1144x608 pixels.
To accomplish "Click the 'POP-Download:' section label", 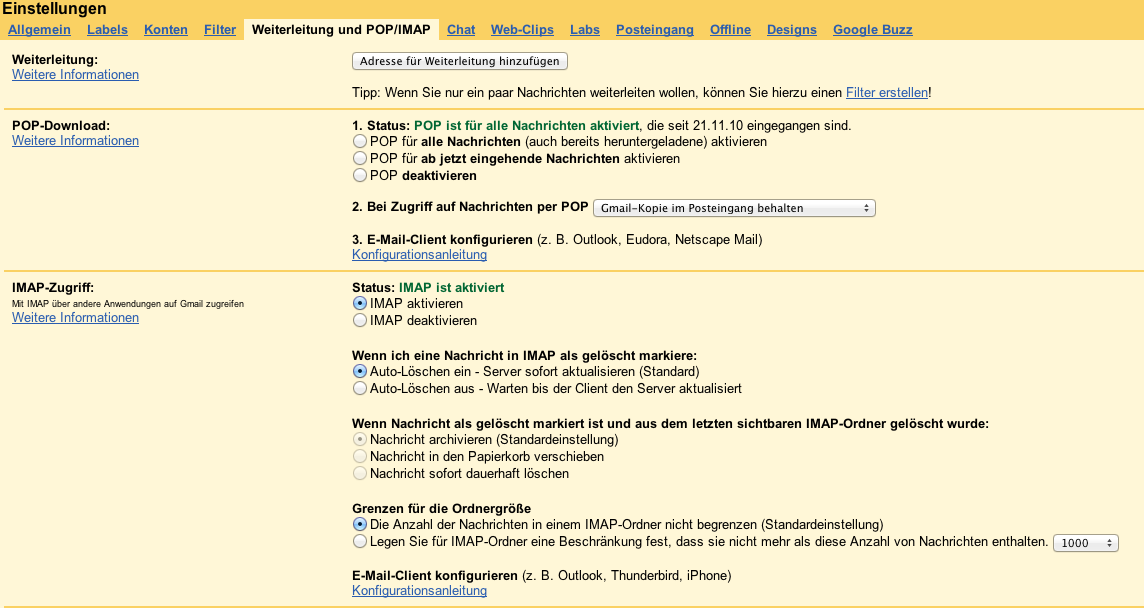I will pos(61,126).
